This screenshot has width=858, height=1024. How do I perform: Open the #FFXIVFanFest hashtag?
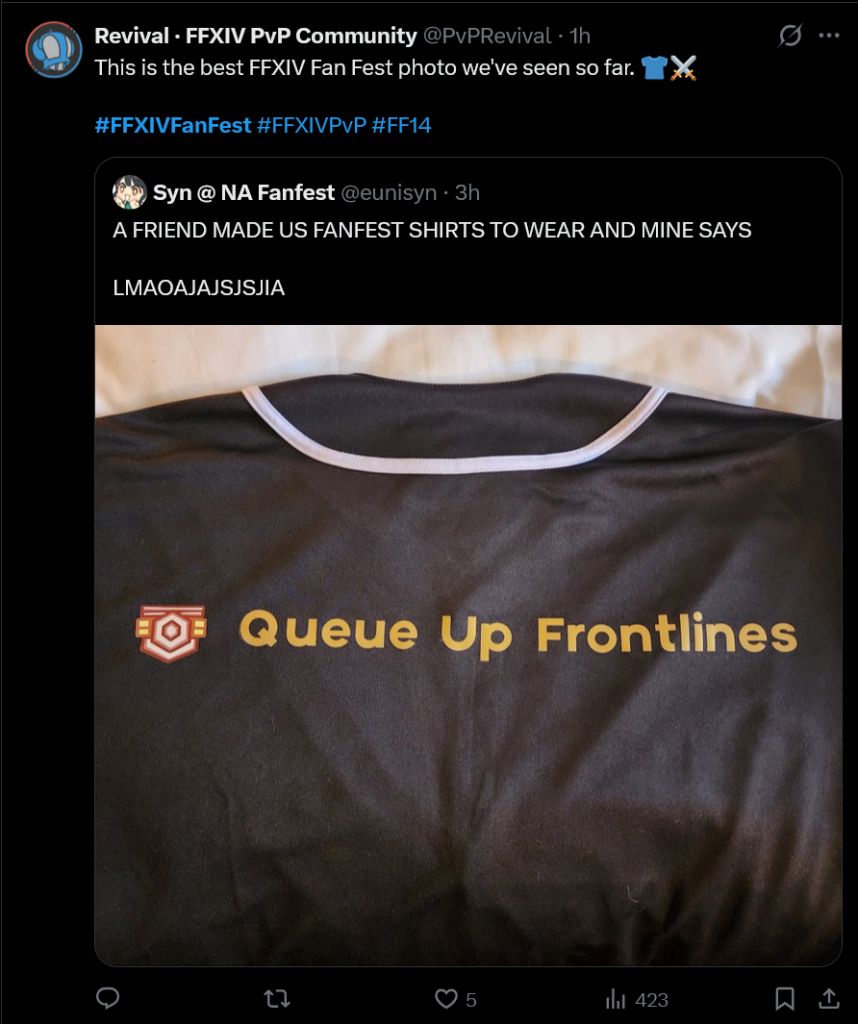pos(173,125)
